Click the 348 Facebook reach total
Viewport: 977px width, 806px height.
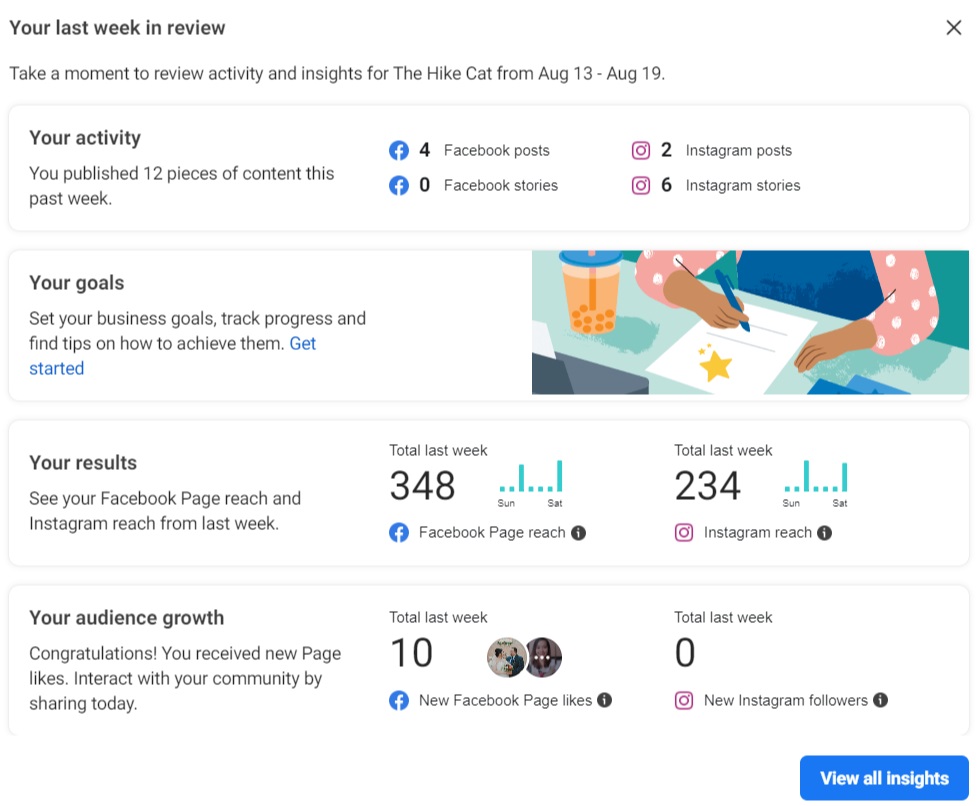click(422, 486)
